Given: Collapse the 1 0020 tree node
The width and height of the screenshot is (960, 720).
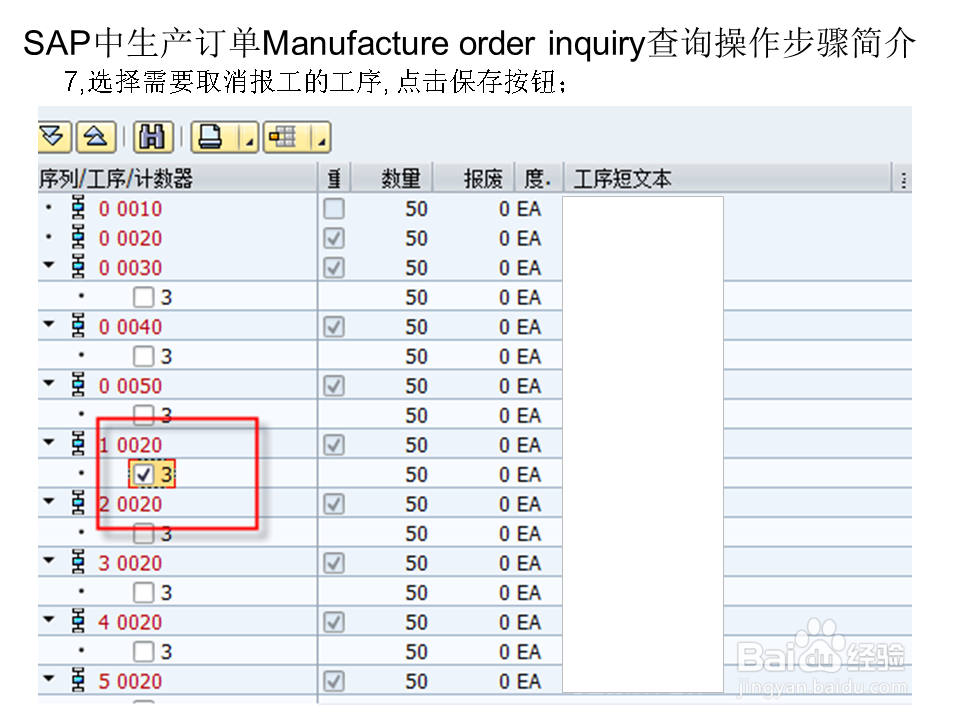Looking at the screenshot, I should point(49,442).
